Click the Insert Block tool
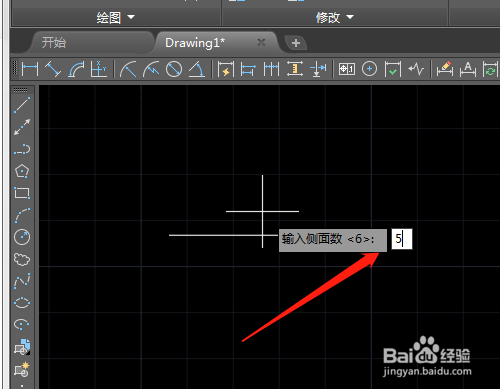Image resolution: width=500 pixels, height=389 pixels. coord(22,347)
